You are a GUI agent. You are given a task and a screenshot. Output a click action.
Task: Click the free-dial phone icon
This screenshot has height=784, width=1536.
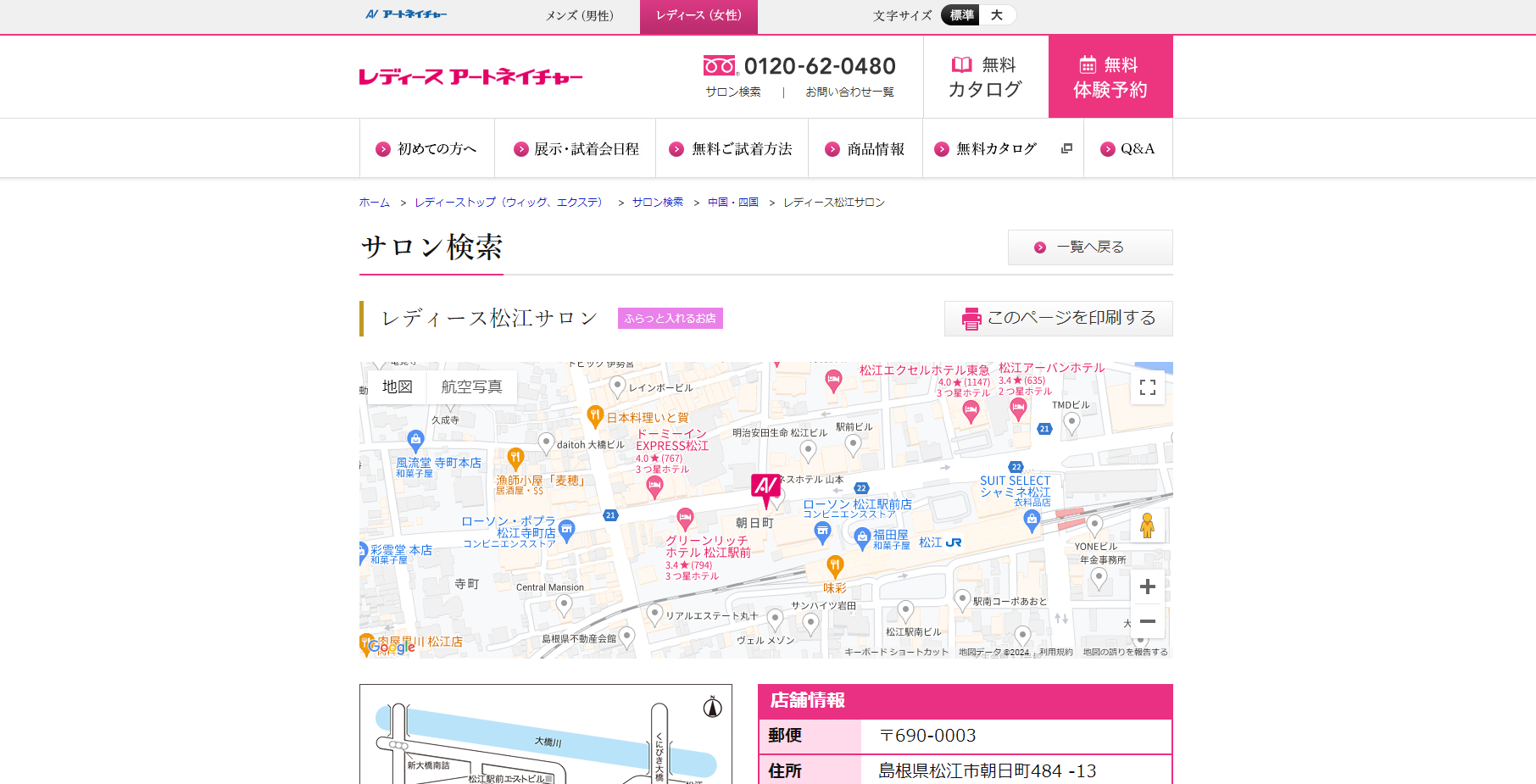721,66
